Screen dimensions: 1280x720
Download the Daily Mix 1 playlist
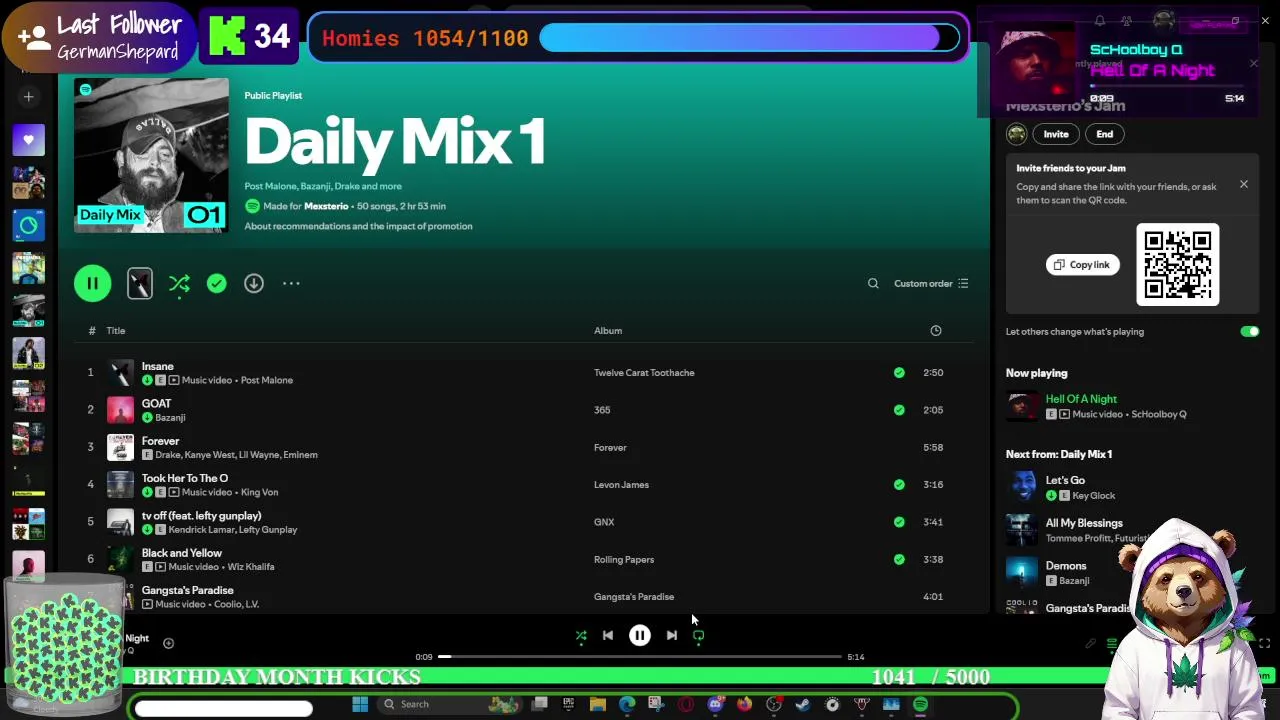(x=254, y=284)
